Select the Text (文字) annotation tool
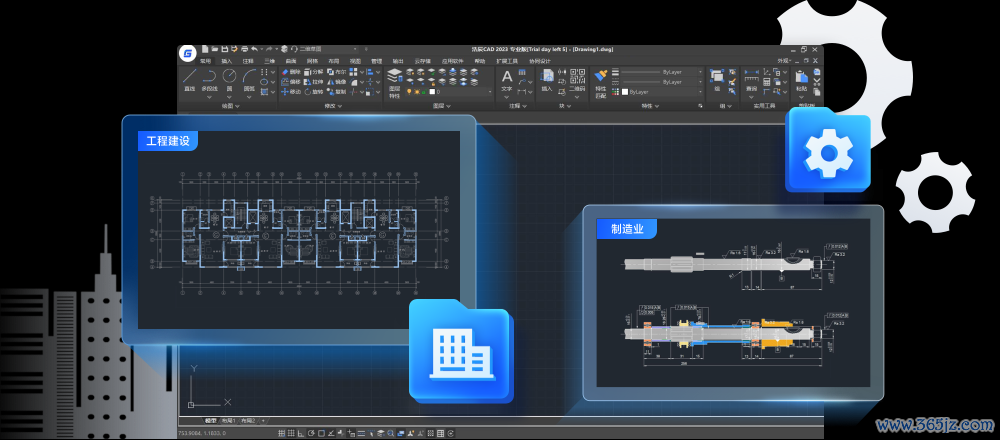1000x440 pixels. coord(506,78)
